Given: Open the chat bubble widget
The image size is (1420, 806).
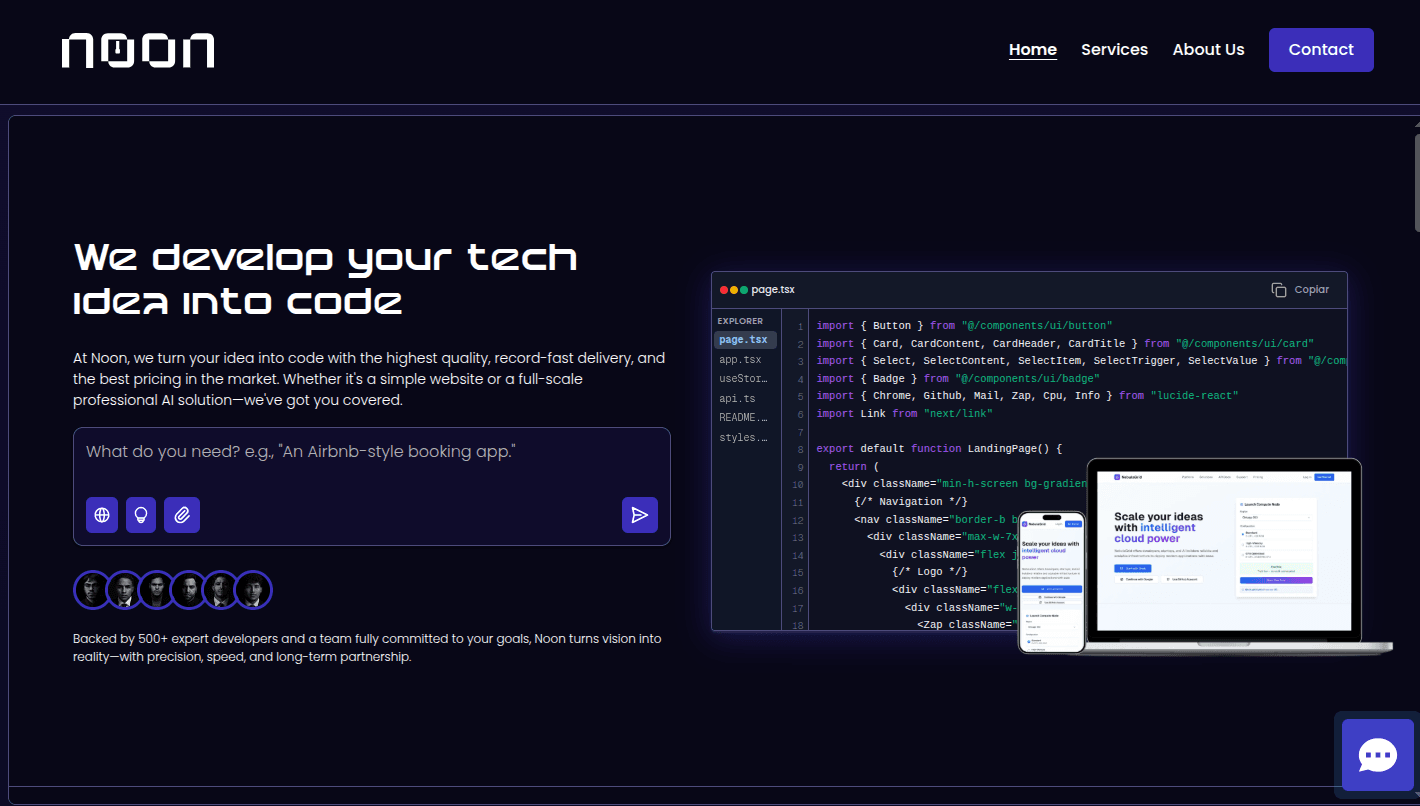Looking at the screenshot, I should tap(1378, 755).
